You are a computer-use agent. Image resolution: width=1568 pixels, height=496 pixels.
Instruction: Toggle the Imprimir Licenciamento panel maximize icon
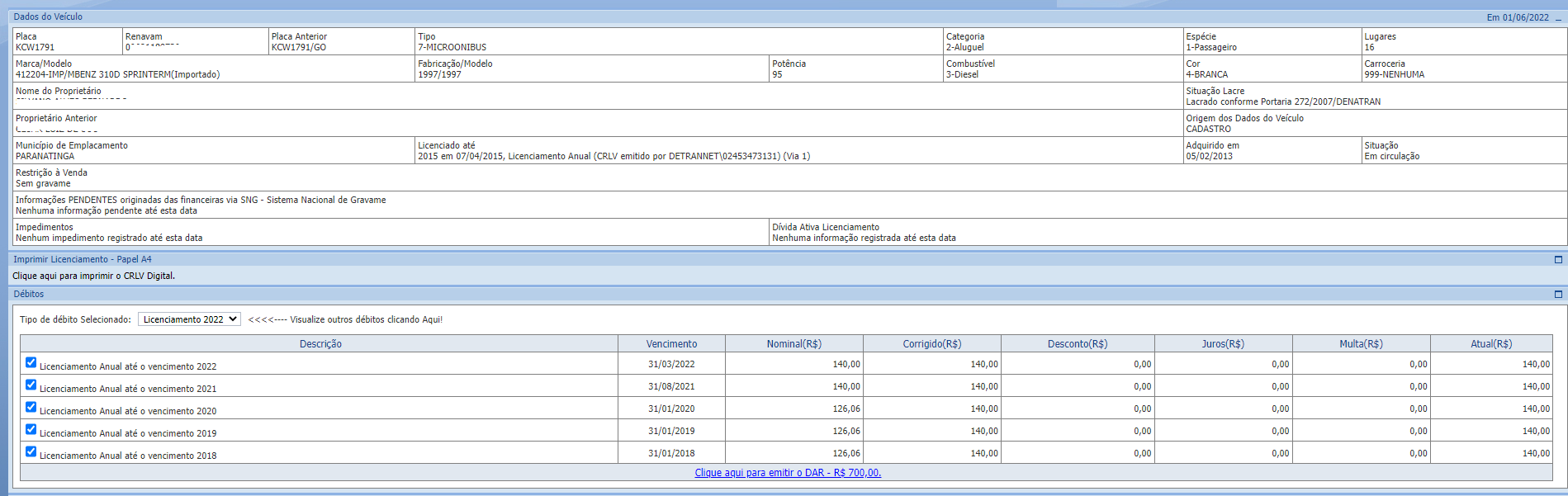point(1558,259)
